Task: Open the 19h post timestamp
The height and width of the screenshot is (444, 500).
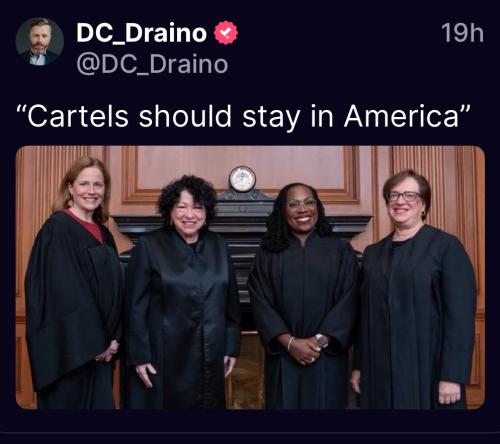Action: point(462,33)
